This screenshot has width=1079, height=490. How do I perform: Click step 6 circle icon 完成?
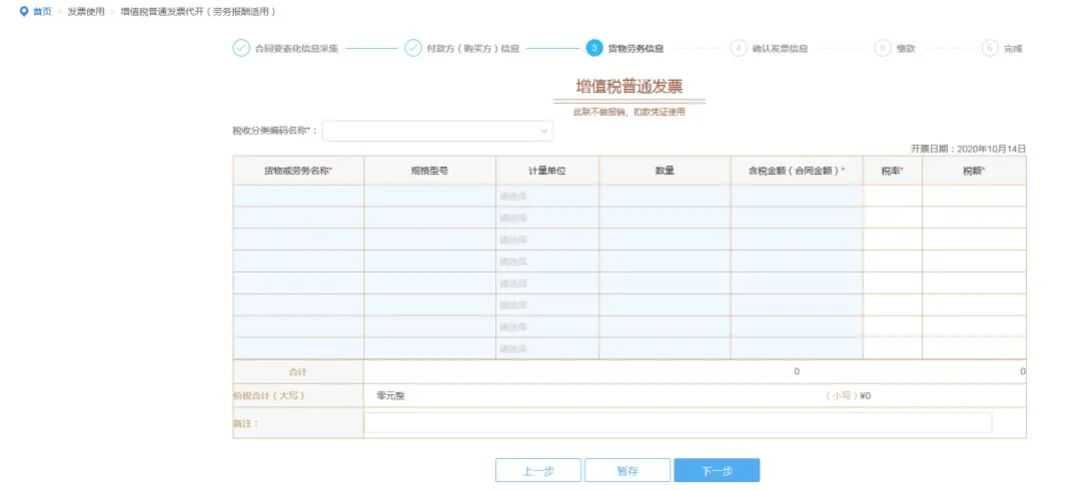pos(990,48)
